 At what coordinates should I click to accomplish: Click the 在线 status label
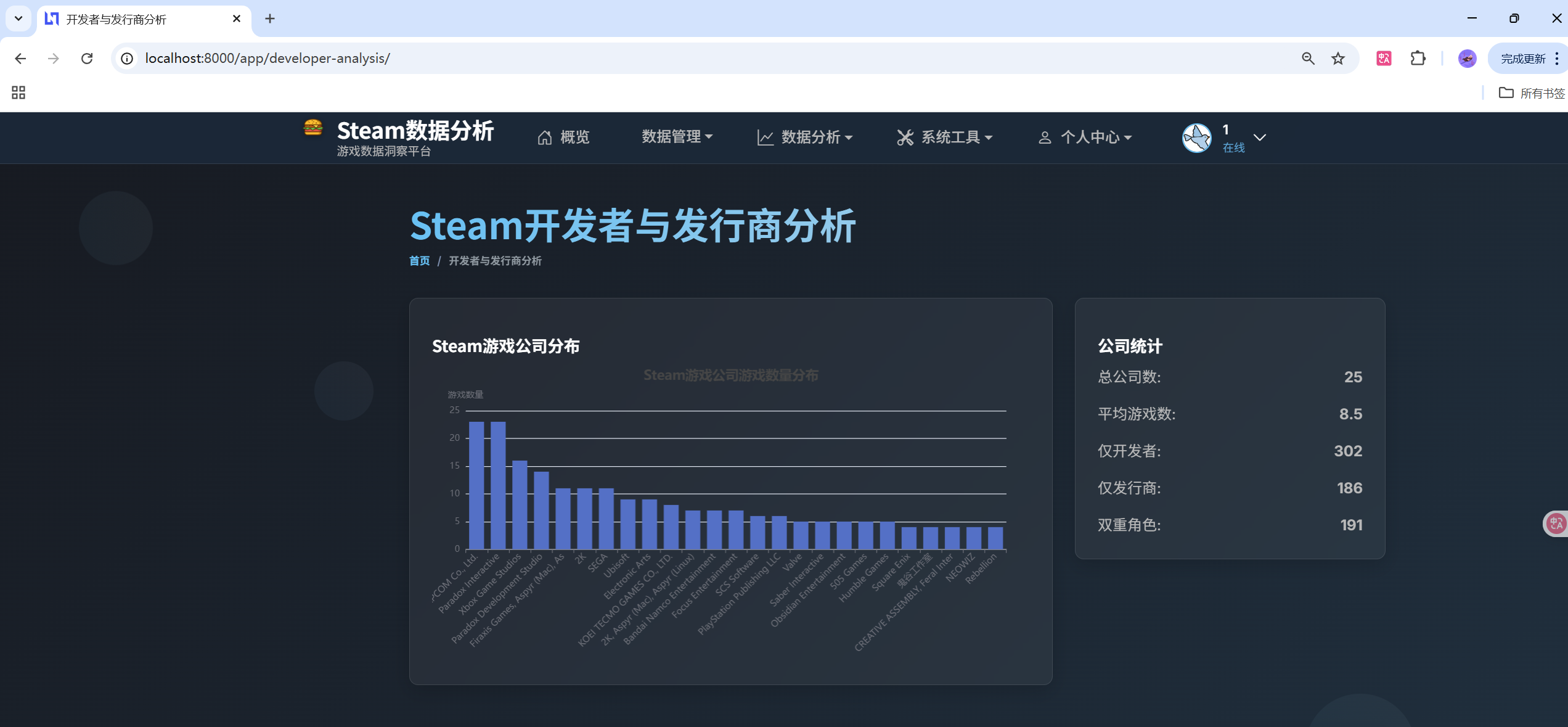[1233, 147]
